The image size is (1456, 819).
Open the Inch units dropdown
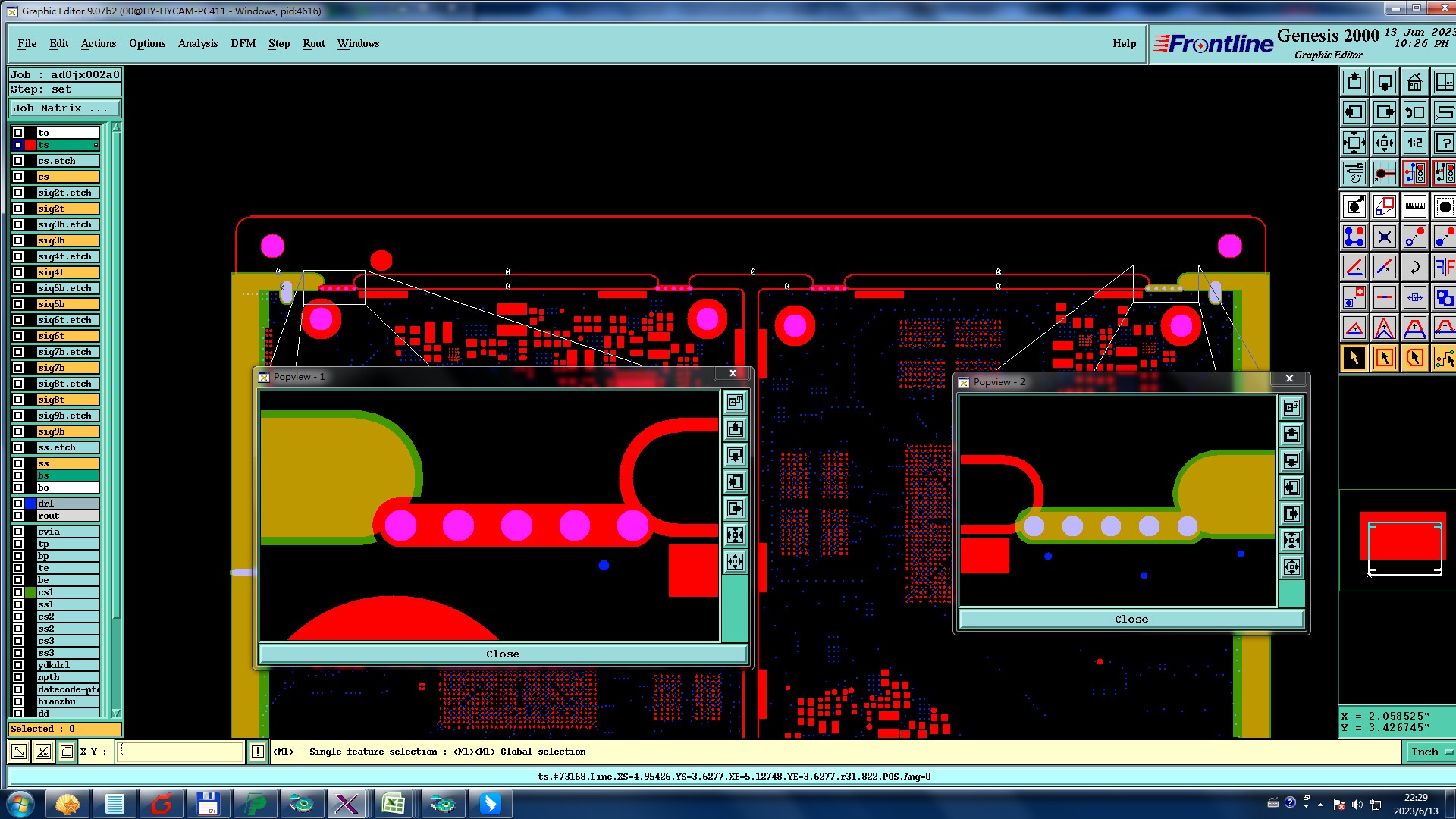click(x=1429, y=752)
